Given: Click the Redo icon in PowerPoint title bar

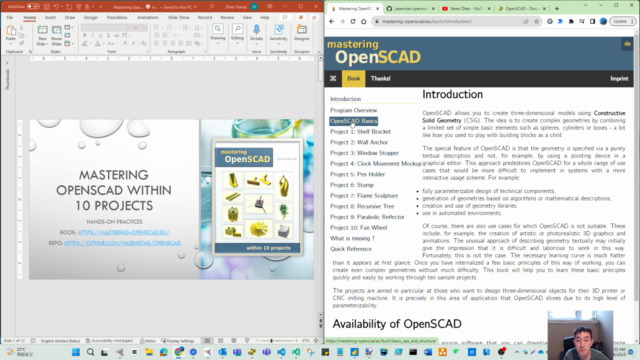Looking at the screenshot, I should click(x=69, y=7).
